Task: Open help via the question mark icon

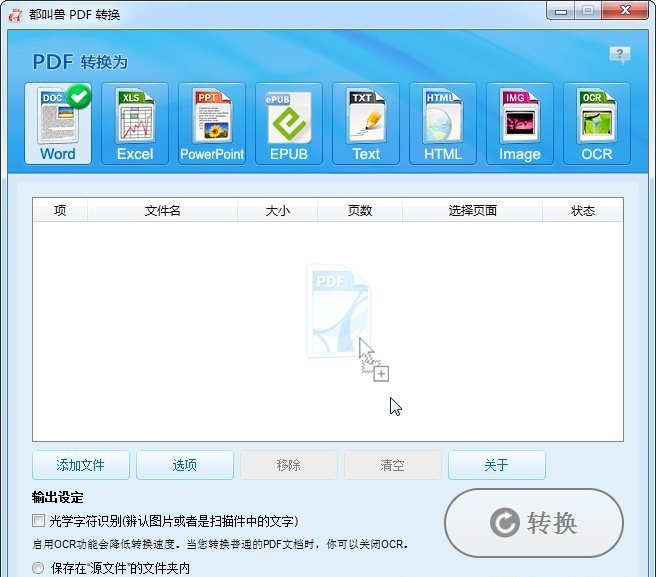Action: click(620, 55)
